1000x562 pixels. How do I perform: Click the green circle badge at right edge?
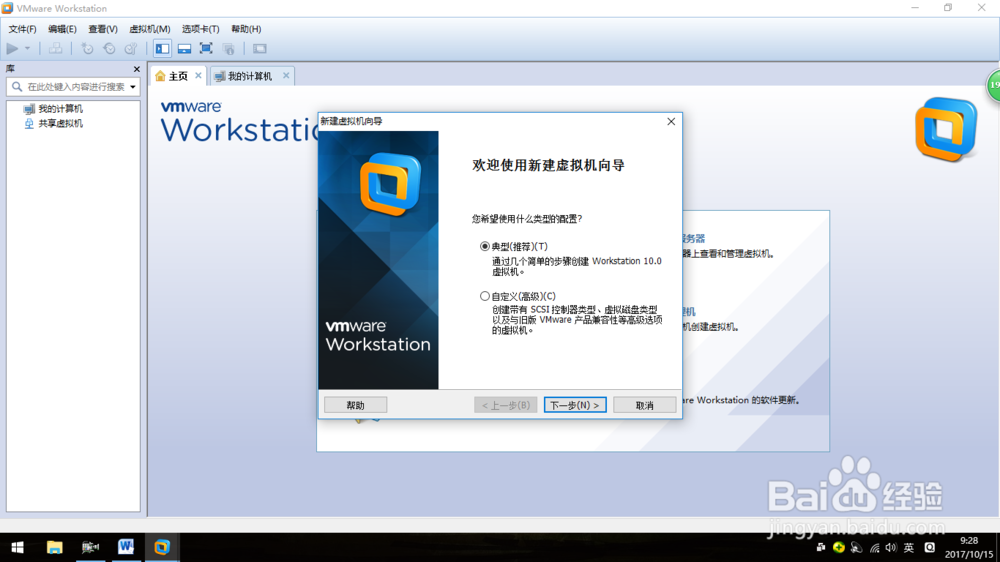point(994,85)
